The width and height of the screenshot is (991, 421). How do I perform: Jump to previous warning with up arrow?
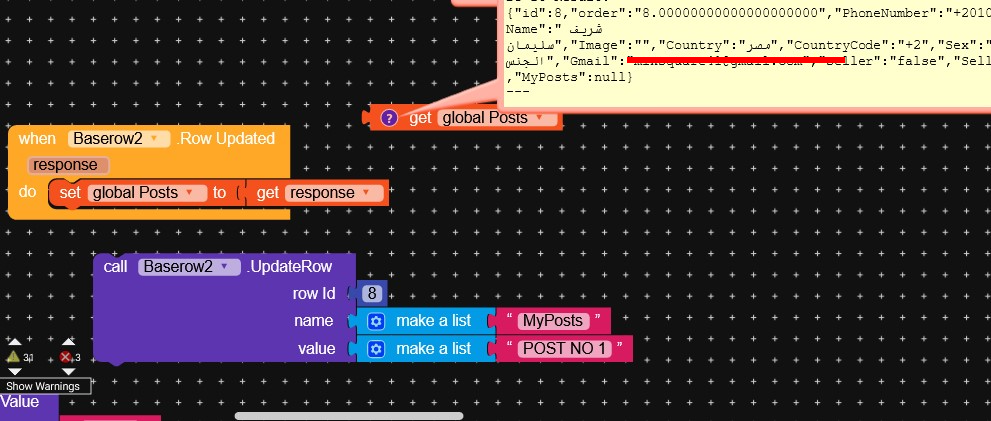(x=14, y=342)
